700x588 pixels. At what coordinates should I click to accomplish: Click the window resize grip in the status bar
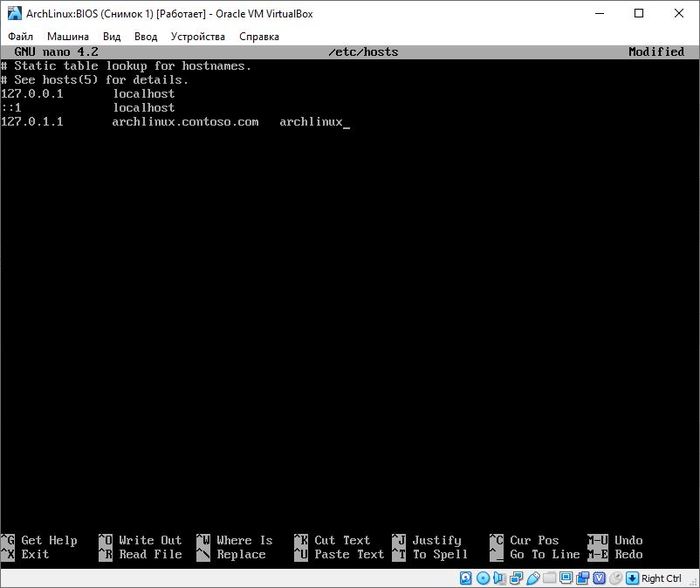(694, 582)
